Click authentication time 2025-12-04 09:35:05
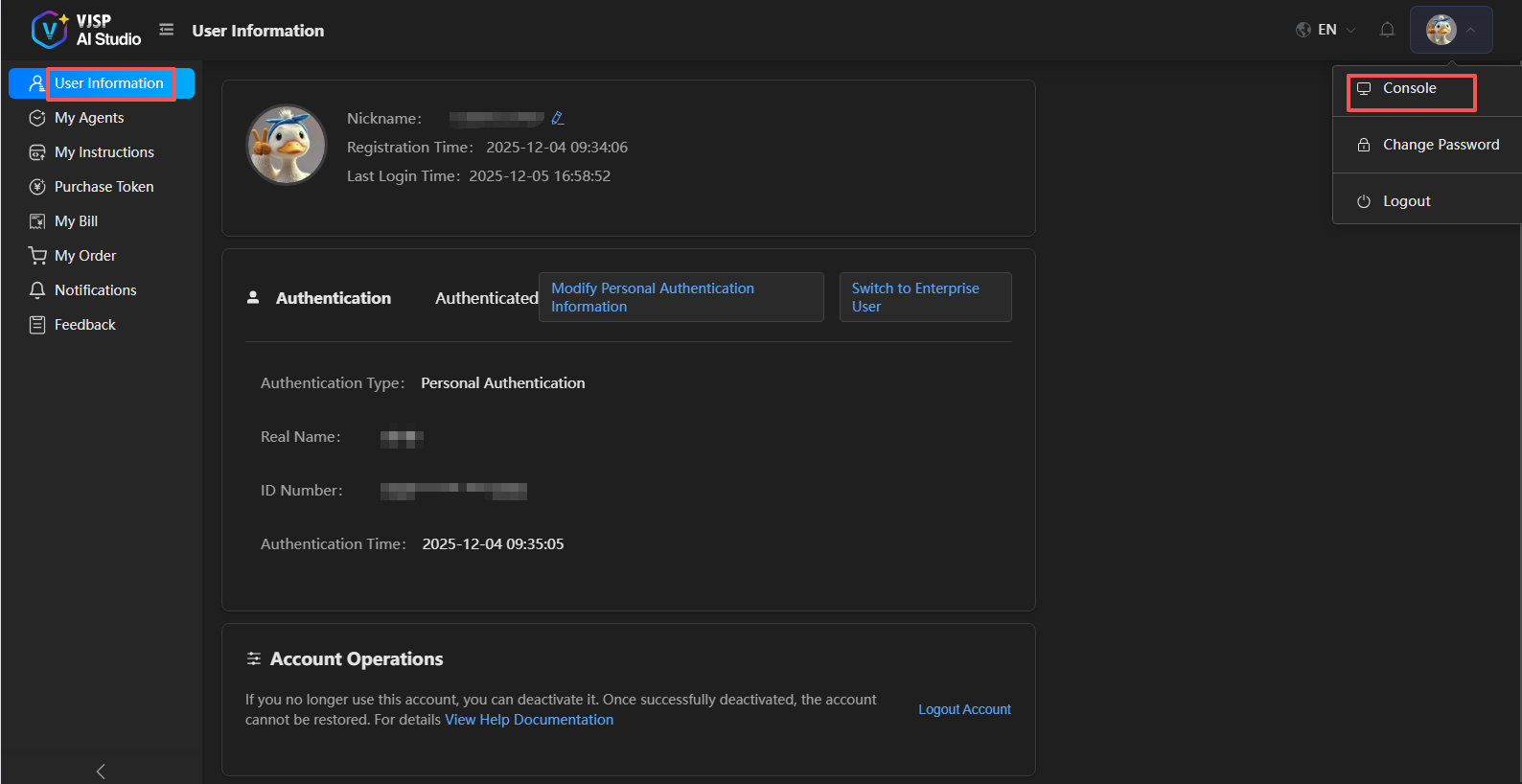1522x784 pixels. tap(494, 543)
